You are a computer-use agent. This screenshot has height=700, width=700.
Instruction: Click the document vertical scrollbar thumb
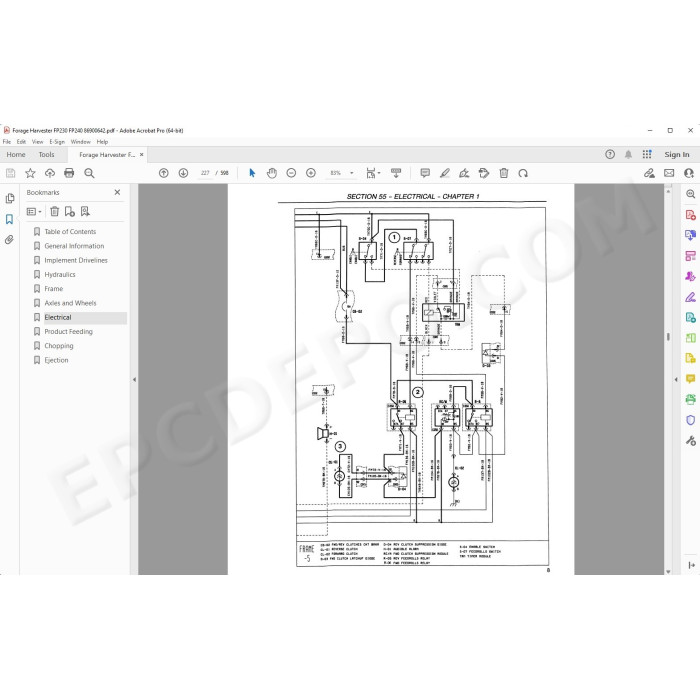668,337
